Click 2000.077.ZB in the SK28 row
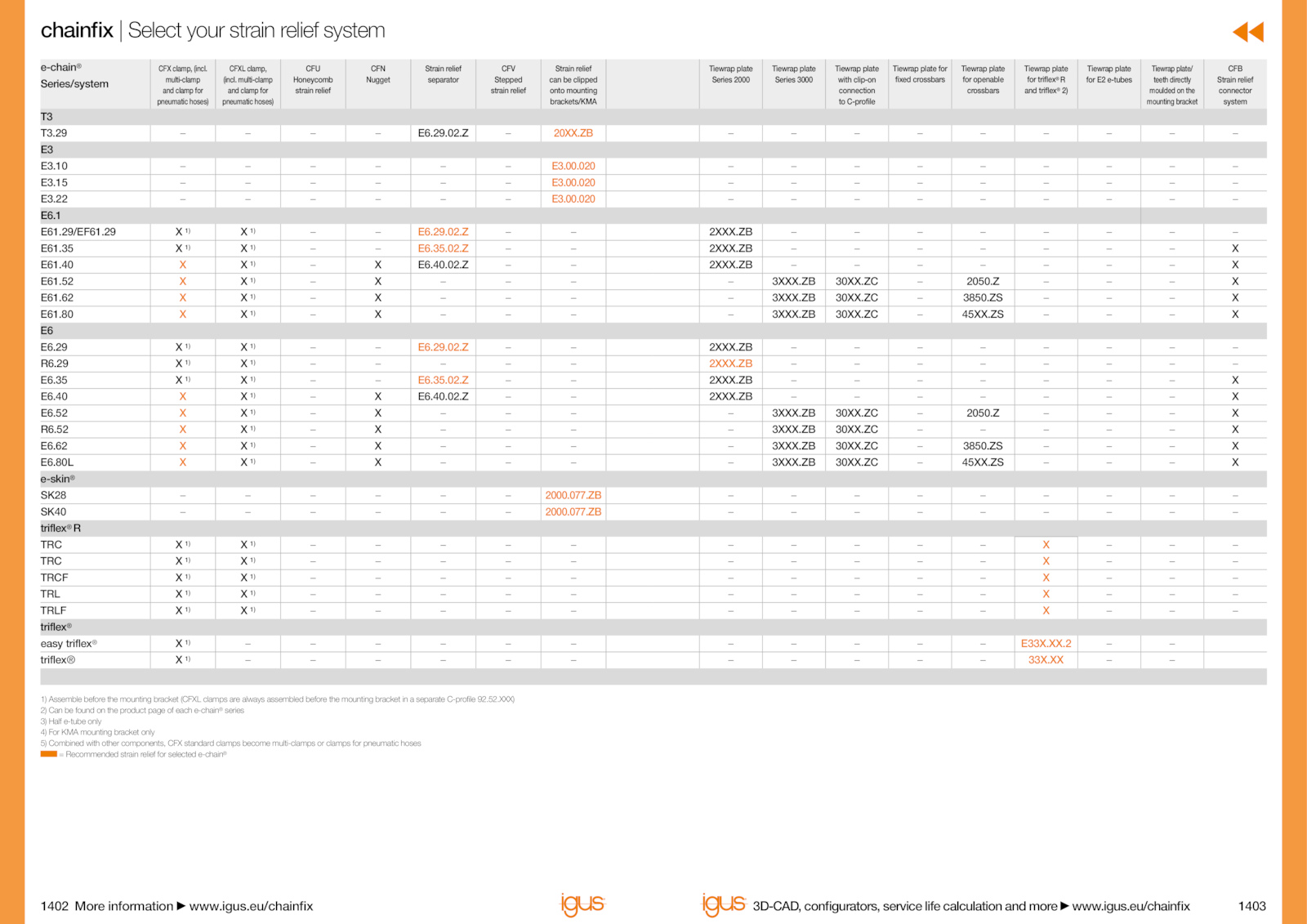The width and height of the screenshot is (1307, 924). click(x=573, y=495)
